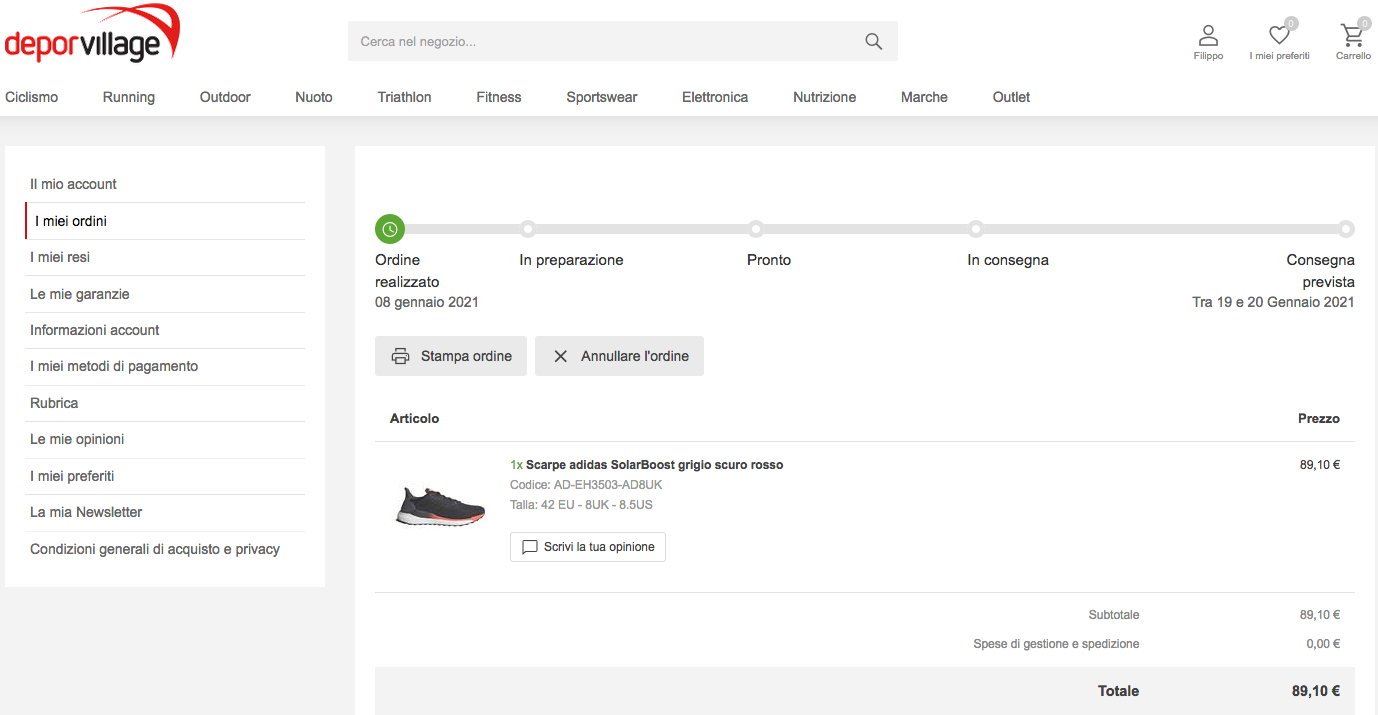Open the Filippo account icon
1378x715 pixels.
coord(1208,36)
